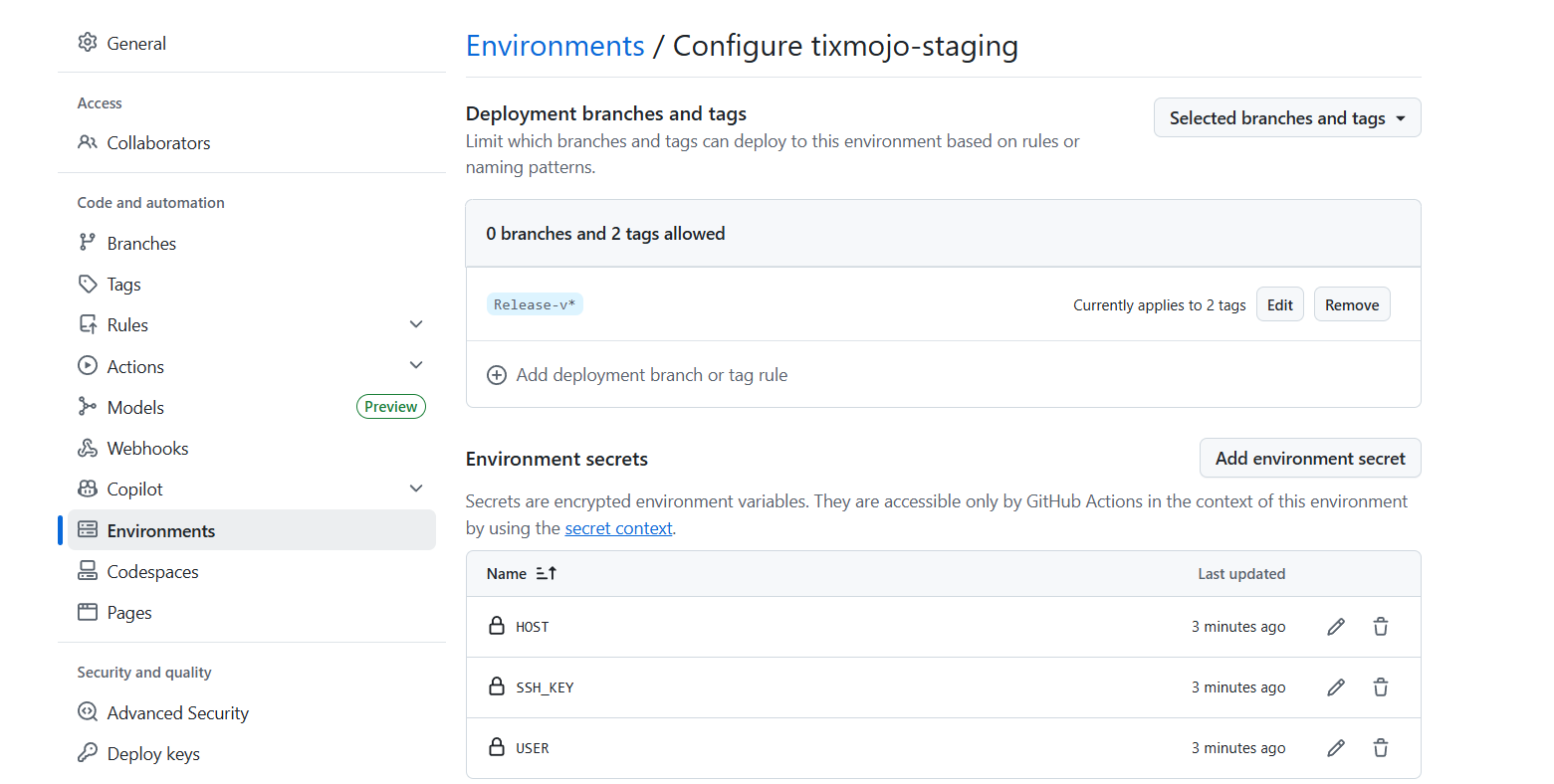Click the Release-v* pattern label
The width and height of the screenshot is (1554, 784).
535,304
